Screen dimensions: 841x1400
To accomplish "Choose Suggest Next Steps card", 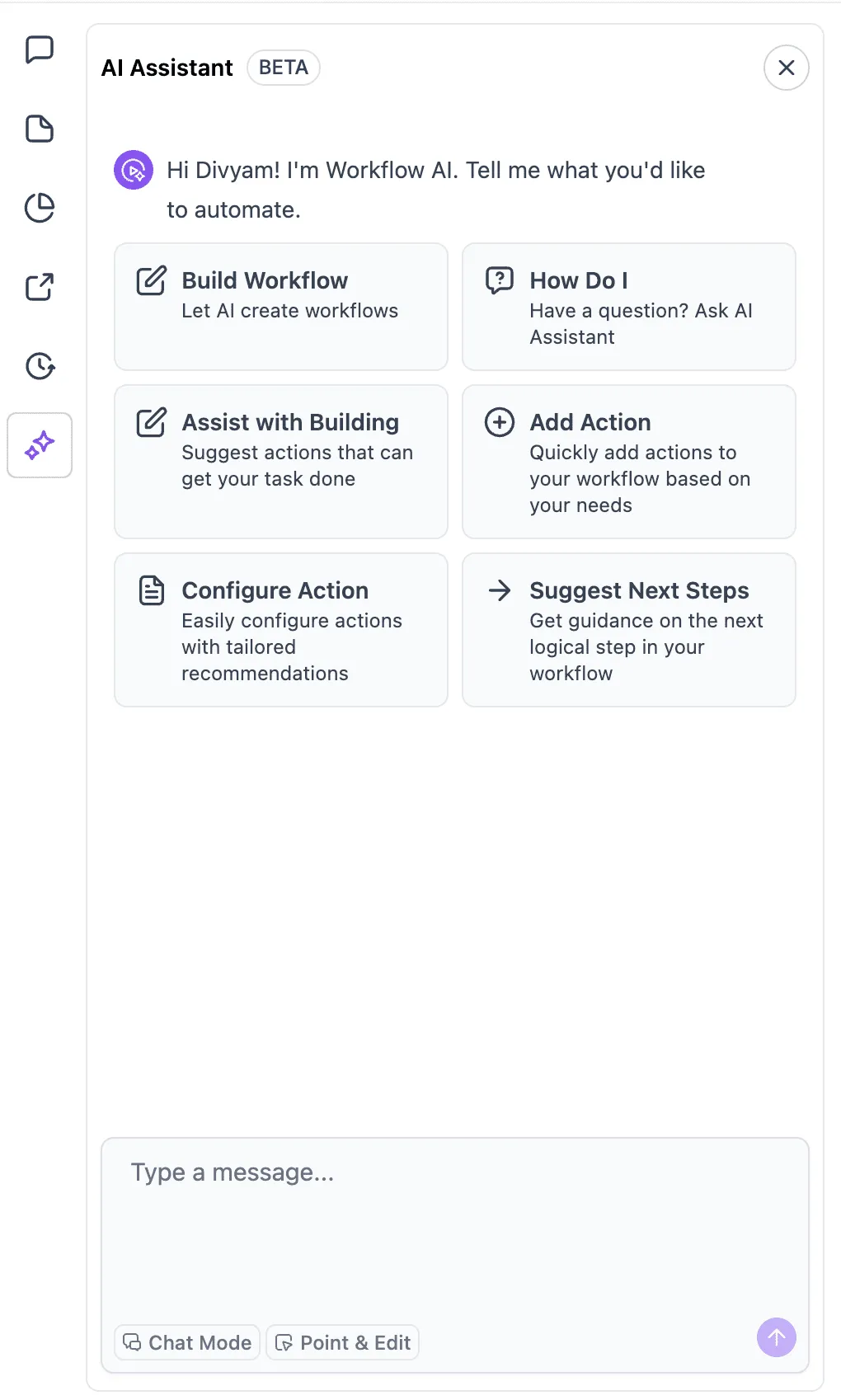I will [628, 629].
